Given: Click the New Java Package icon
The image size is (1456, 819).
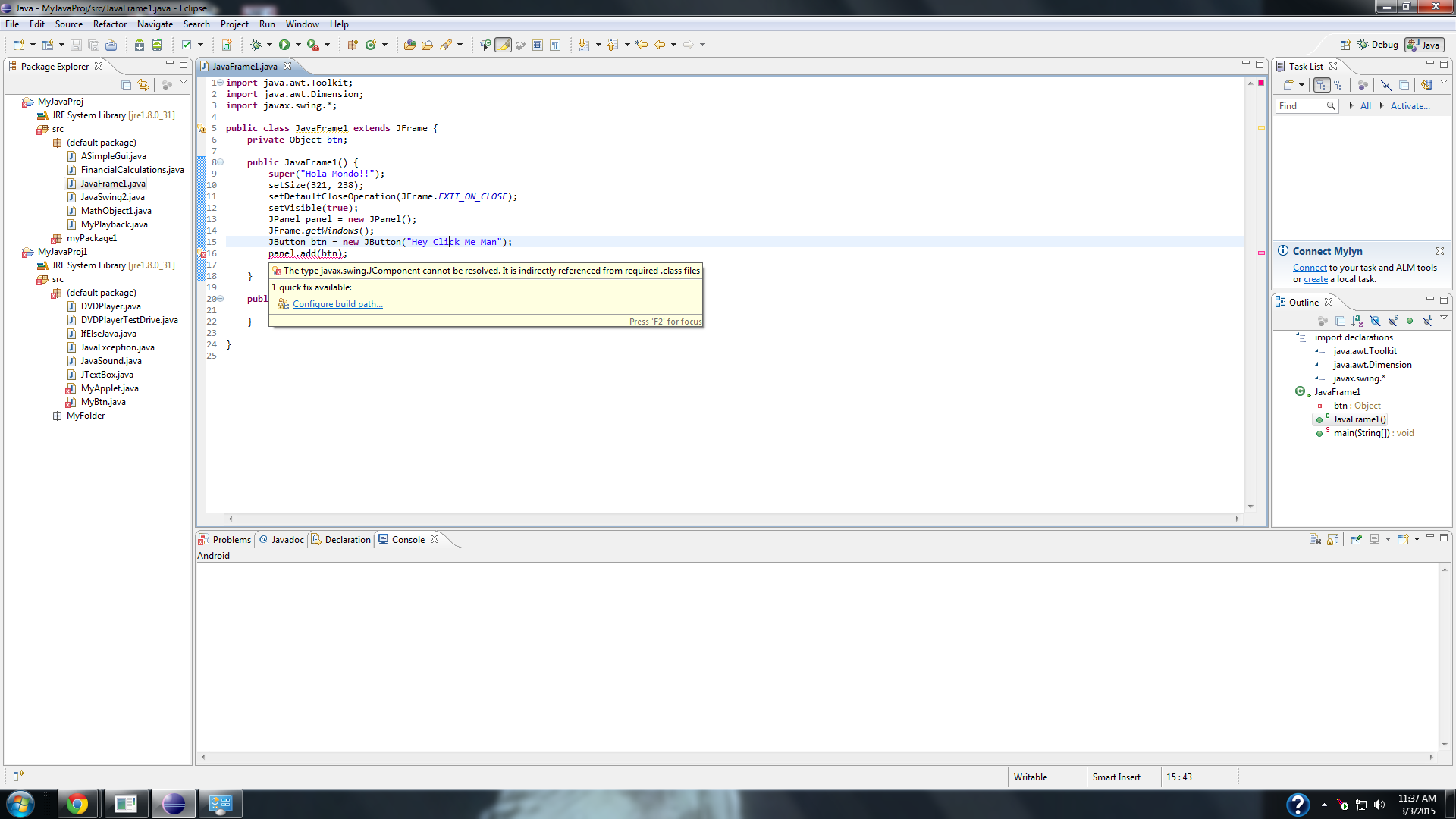Looking at the screenshot, I should (x=353, y=45).
